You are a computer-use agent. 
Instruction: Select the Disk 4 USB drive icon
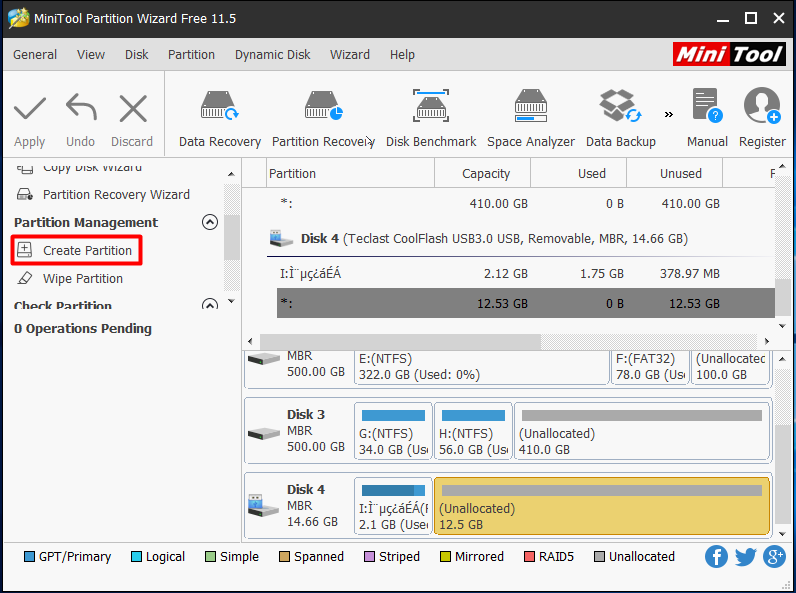263,506
